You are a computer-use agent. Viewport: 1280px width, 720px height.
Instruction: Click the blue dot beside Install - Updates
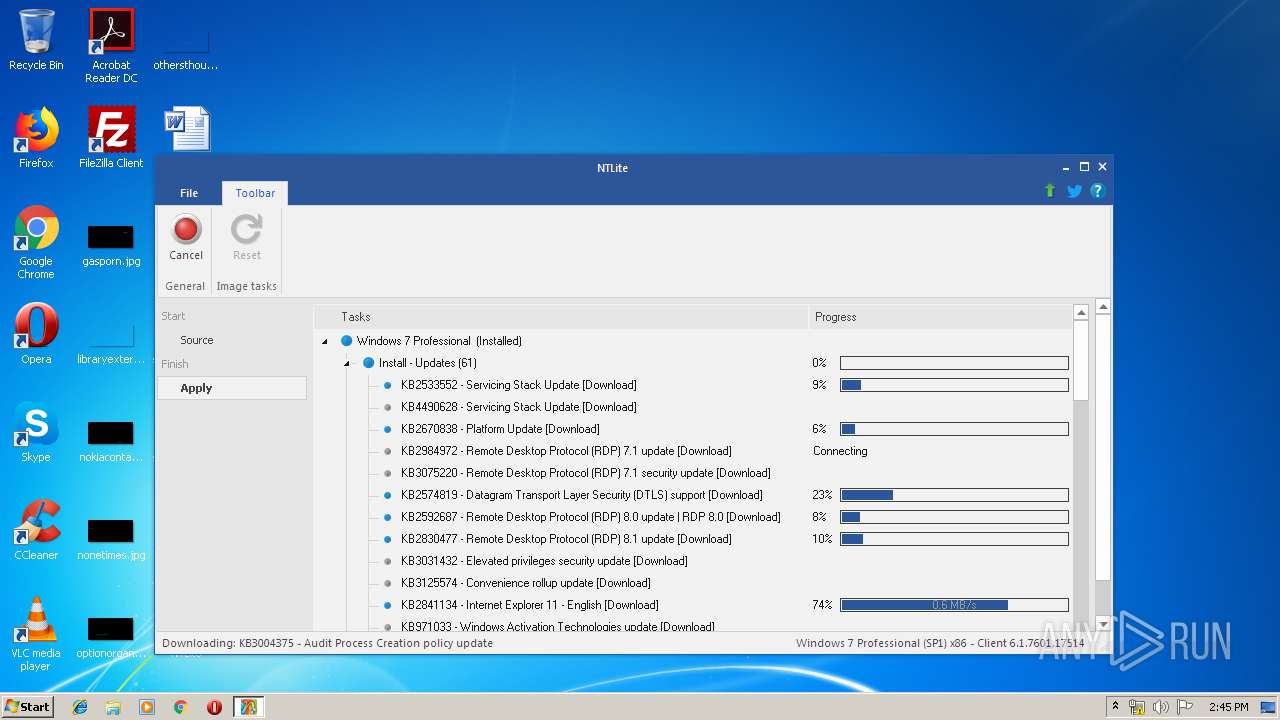point(368,363)
